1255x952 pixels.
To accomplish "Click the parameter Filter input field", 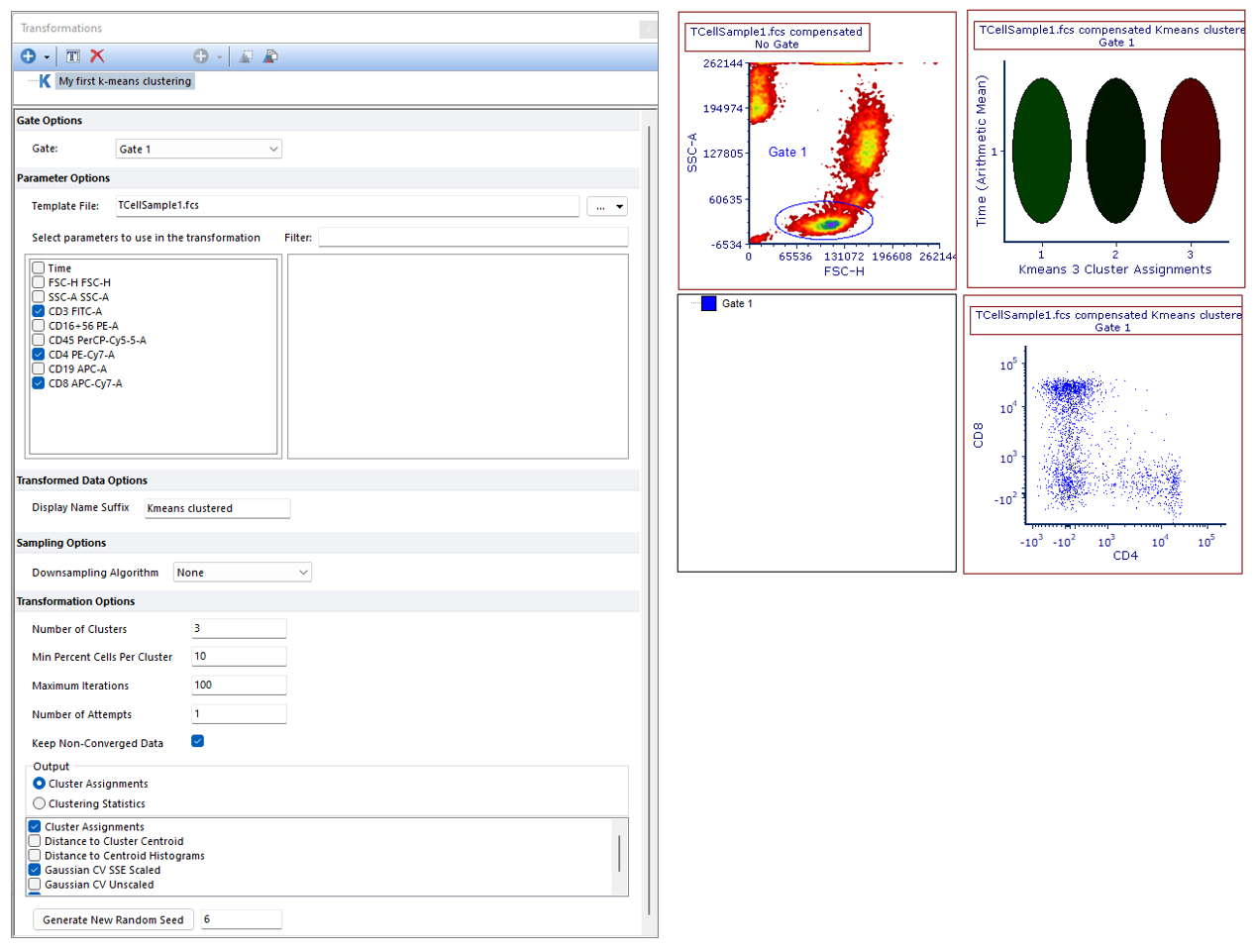I will click(x=473, y=238).
